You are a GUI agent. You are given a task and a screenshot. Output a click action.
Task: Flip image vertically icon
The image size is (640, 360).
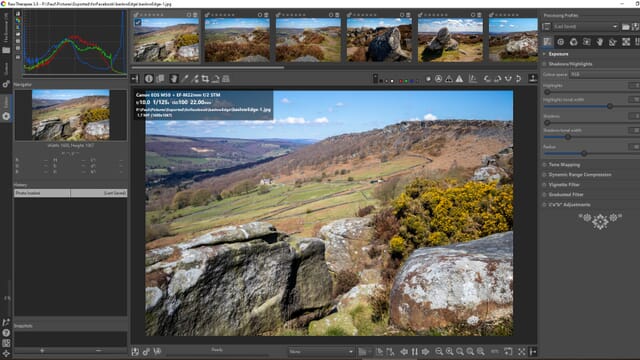518,79
